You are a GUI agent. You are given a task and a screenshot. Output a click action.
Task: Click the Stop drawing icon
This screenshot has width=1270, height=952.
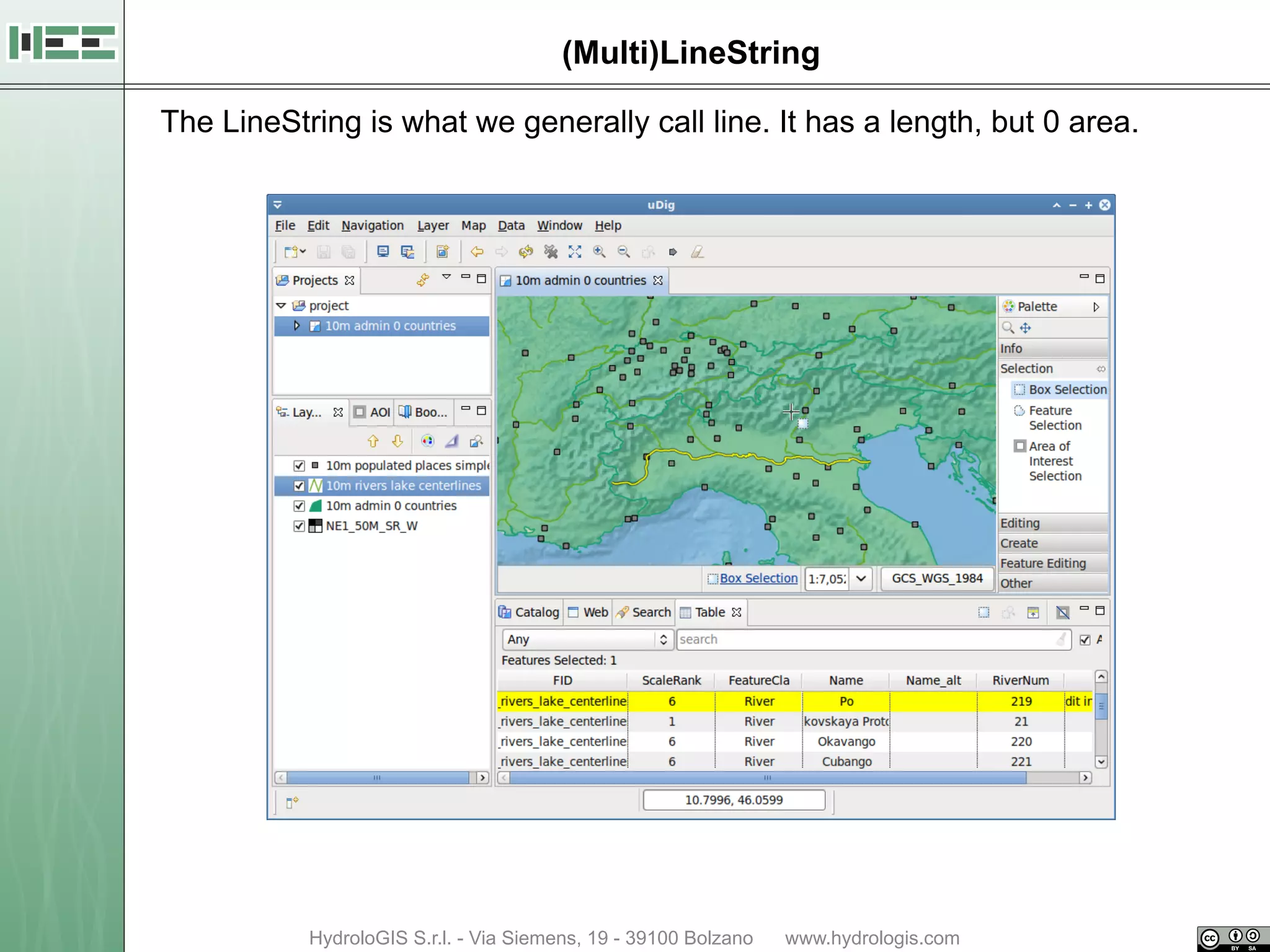click(x=551, y=252)
